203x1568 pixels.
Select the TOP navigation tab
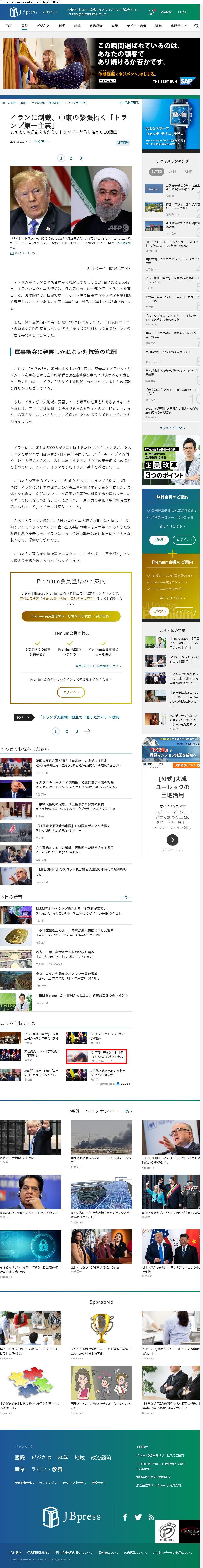(x=9, y=26)
